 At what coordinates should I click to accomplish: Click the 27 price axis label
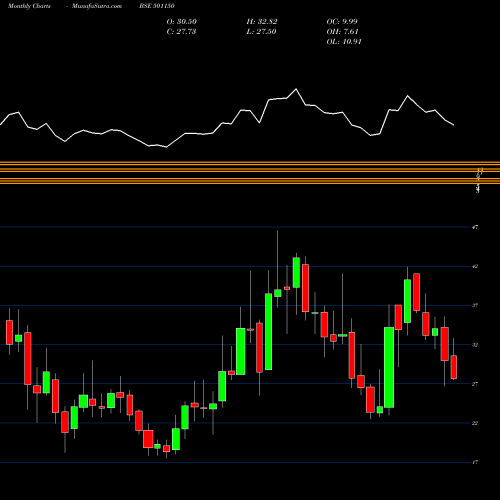tap(475, 384)
